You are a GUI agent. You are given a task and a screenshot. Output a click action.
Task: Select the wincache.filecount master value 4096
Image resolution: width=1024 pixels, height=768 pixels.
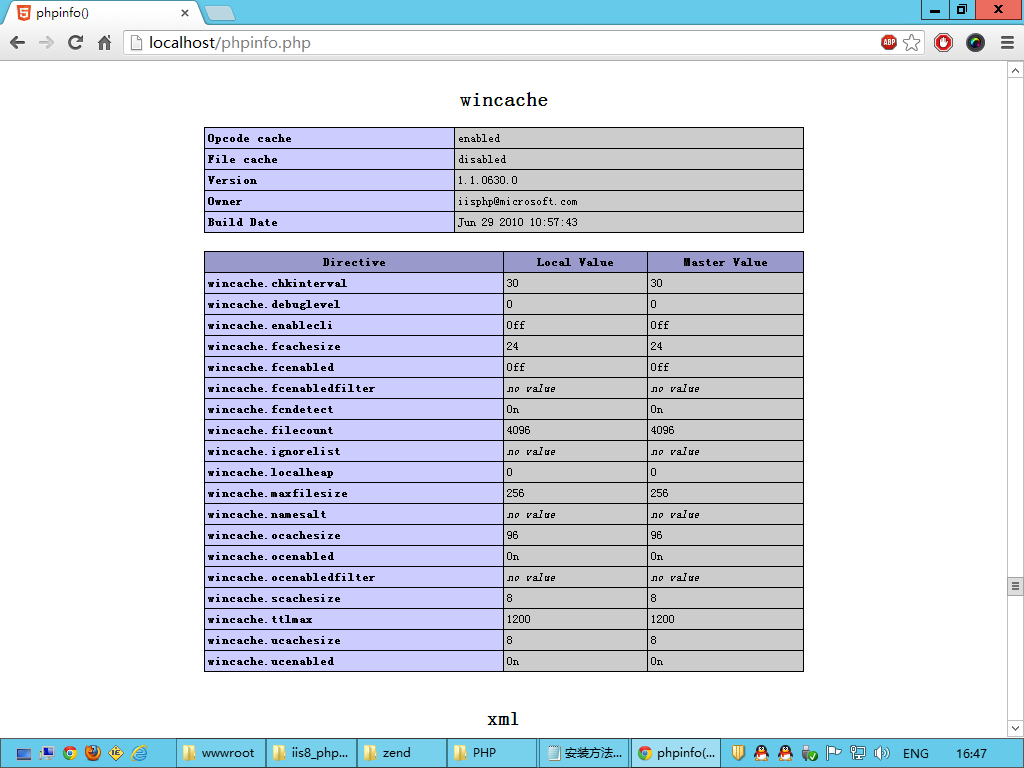(662, 430)
